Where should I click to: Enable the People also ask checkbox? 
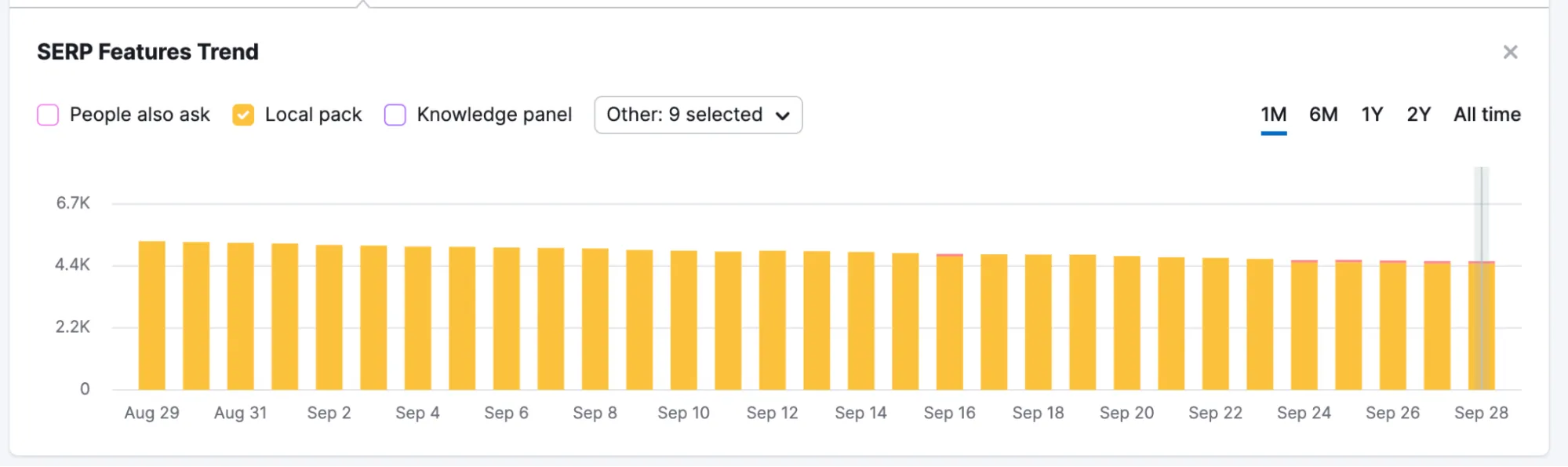pyautogui.click(x=46, y=115)
